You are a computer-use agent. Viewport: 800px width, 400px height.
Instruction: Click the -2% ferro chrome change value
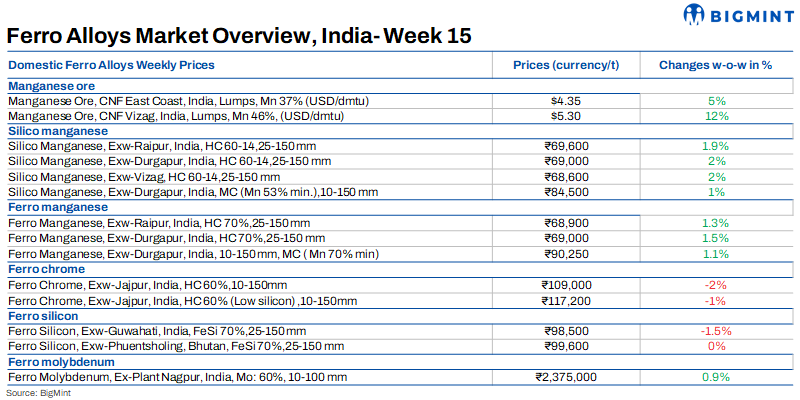pyautogui.click(x=715, y=285)
